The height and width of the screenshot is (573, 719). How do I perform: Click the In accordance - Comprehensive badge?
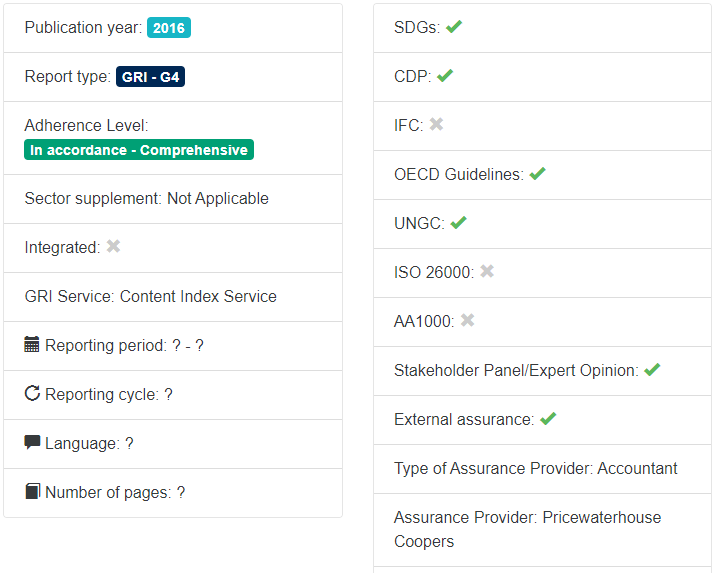(139, 150)
